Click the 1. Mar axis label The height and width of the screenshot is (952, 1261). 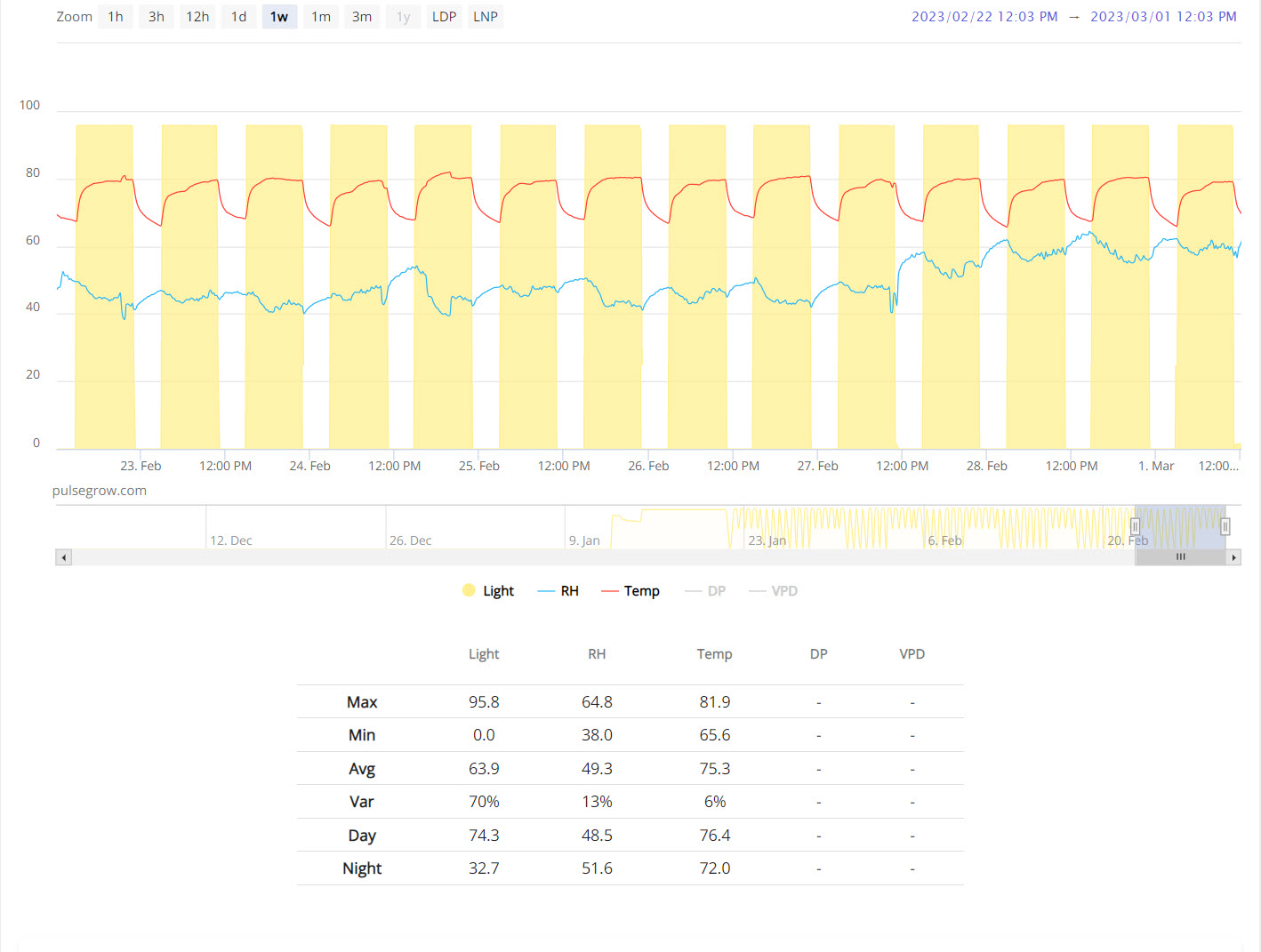tap(1156, 466)
